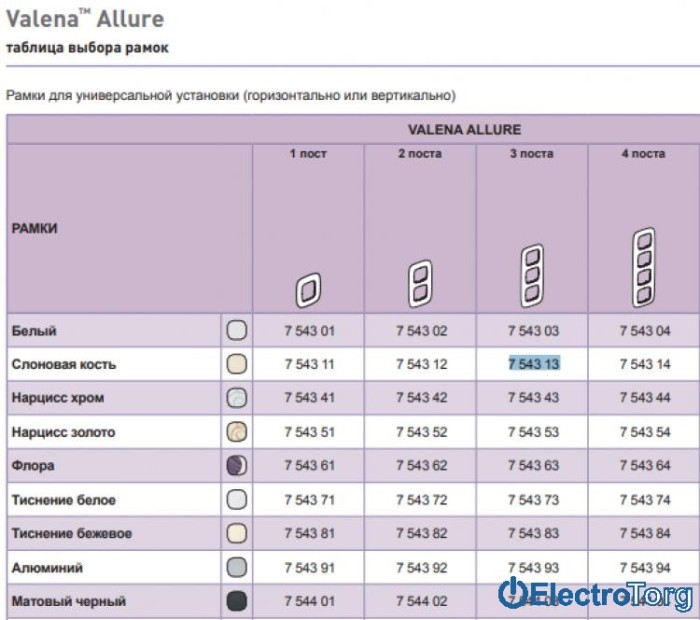Click code 7 543 44
Screen dimensions: 700x620
click(x=645, y=397)
